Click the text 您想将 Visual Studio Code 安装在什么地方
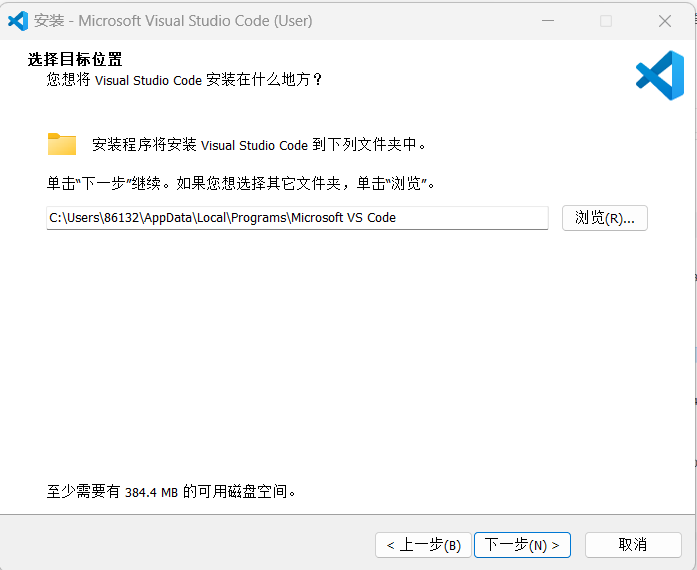The height and width of the screenshot is (570, 697). click(x=184, y=80)
